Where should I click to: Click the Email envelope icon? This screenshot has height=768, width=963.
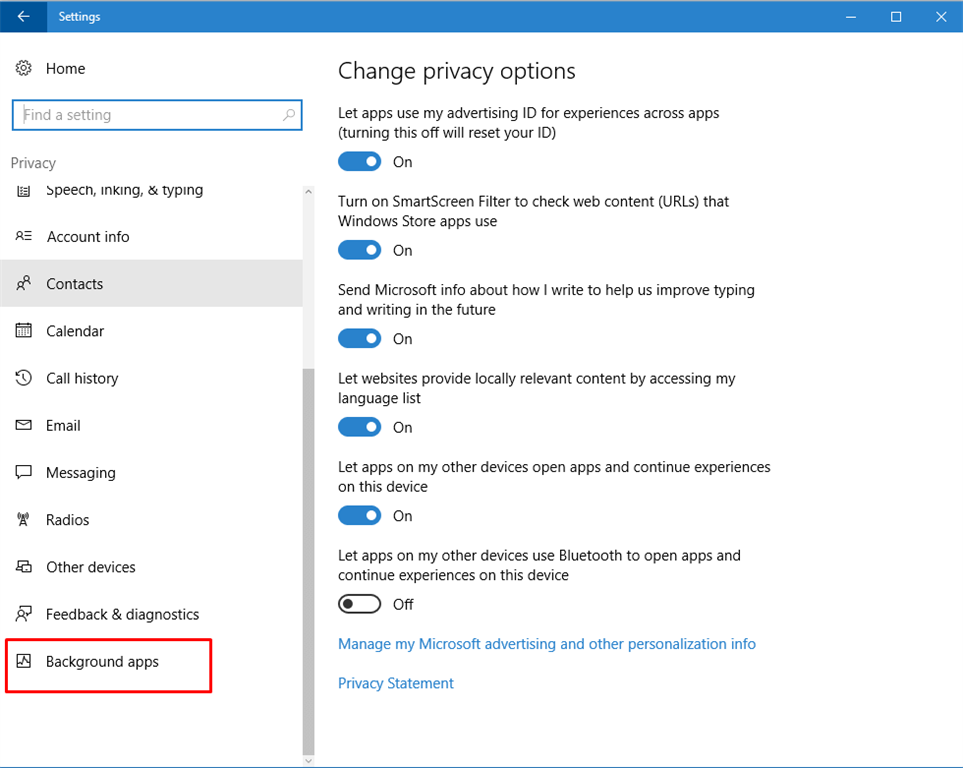pyautogui.click(x=23, y=425)
